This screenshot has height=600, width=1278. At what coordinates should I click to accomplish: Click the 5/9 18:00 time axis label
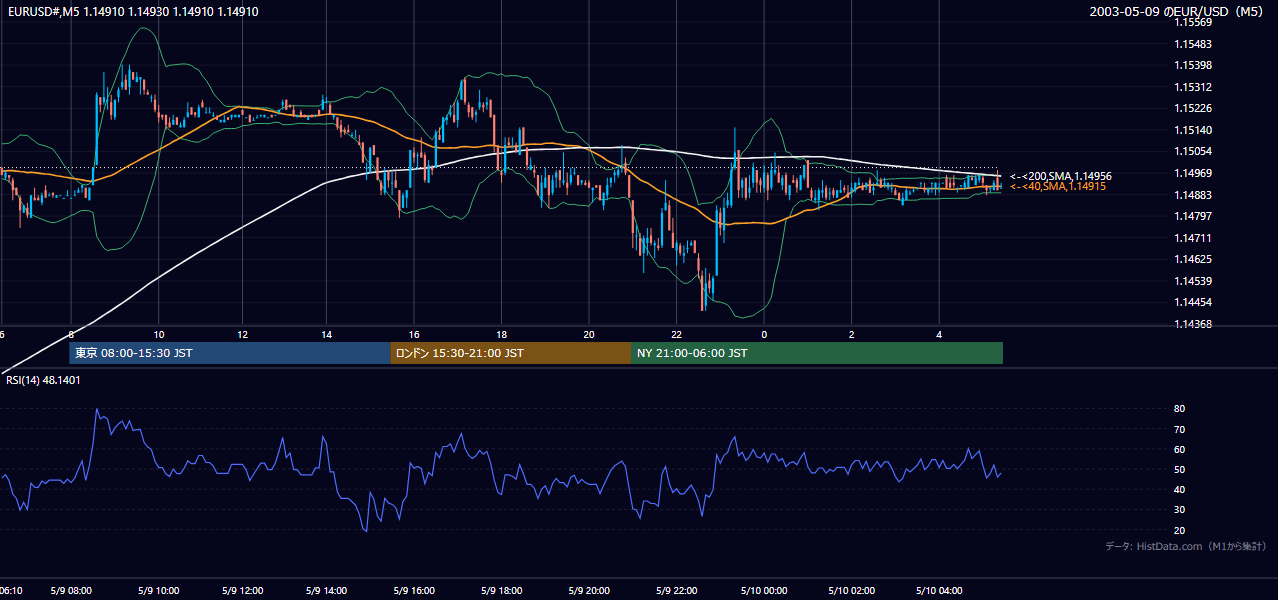point(502,591)
